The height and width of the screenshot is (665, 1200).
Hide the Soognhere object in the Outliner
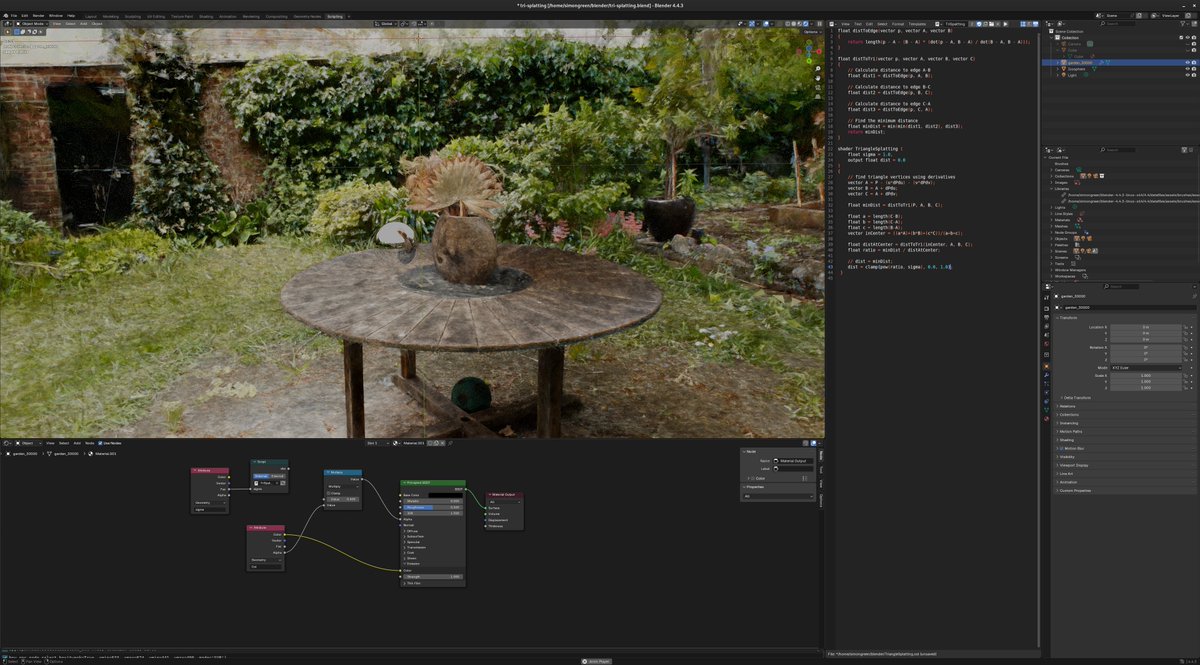coord(1187,69)
